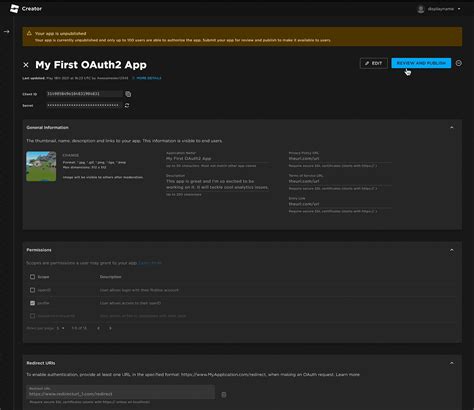Click the 'Your app is unpublished' banner text
Viewport: 474px width, 410px height.
pyautogui.click(x=60, y=33)
